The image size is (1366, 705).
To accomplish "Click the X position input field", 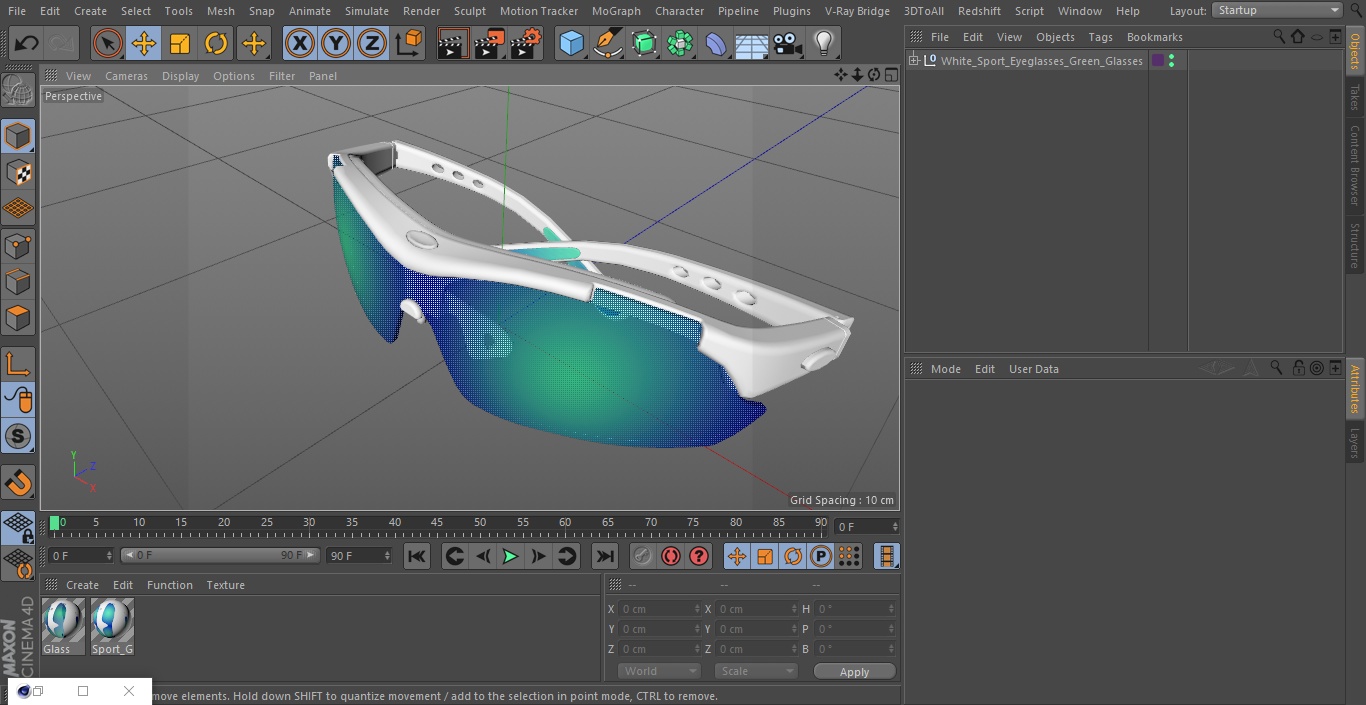I will tap(660, 609).
